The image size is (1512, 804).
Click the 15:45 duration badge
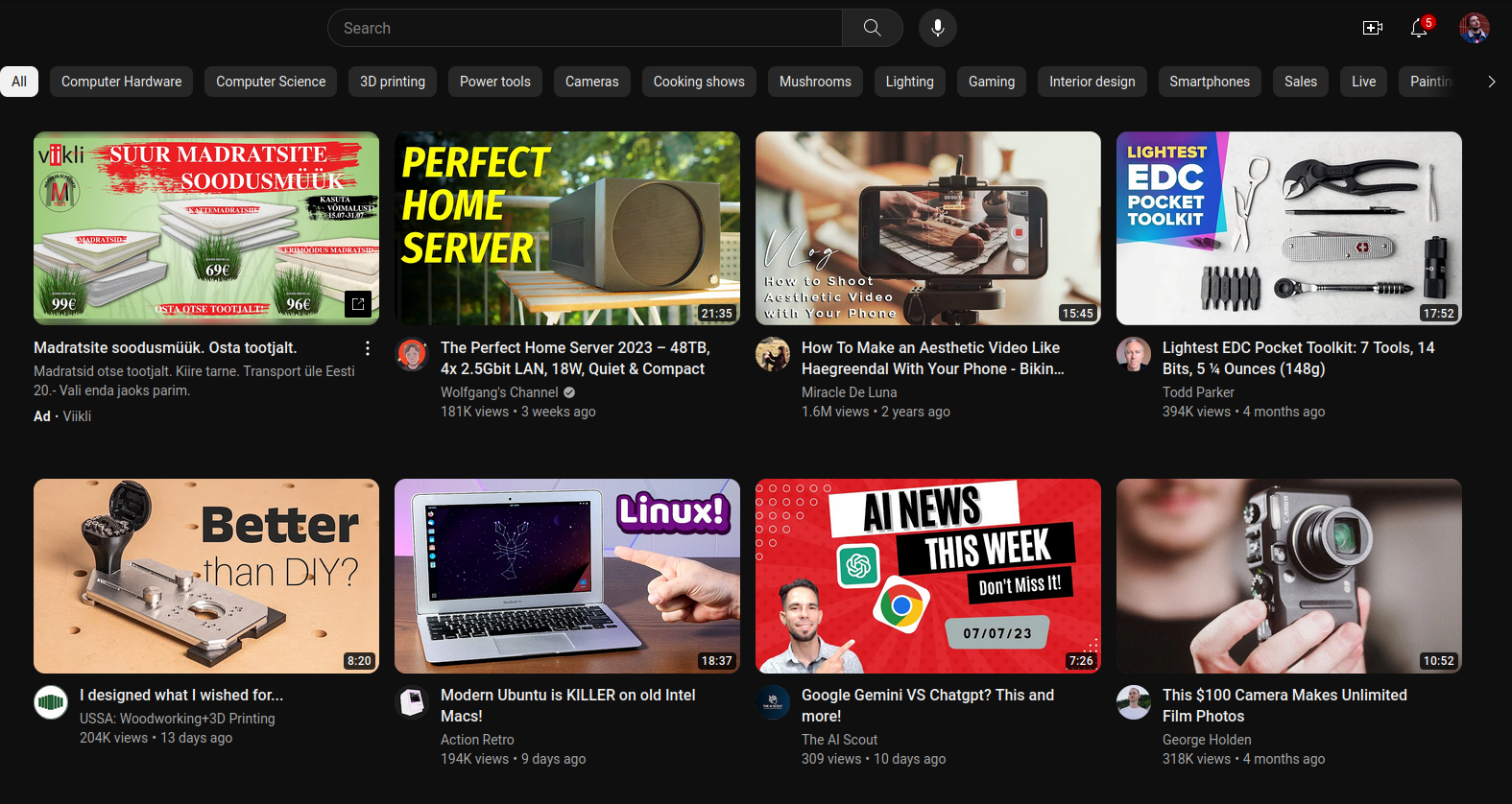pyautogui.click(x=1078, y=314)
